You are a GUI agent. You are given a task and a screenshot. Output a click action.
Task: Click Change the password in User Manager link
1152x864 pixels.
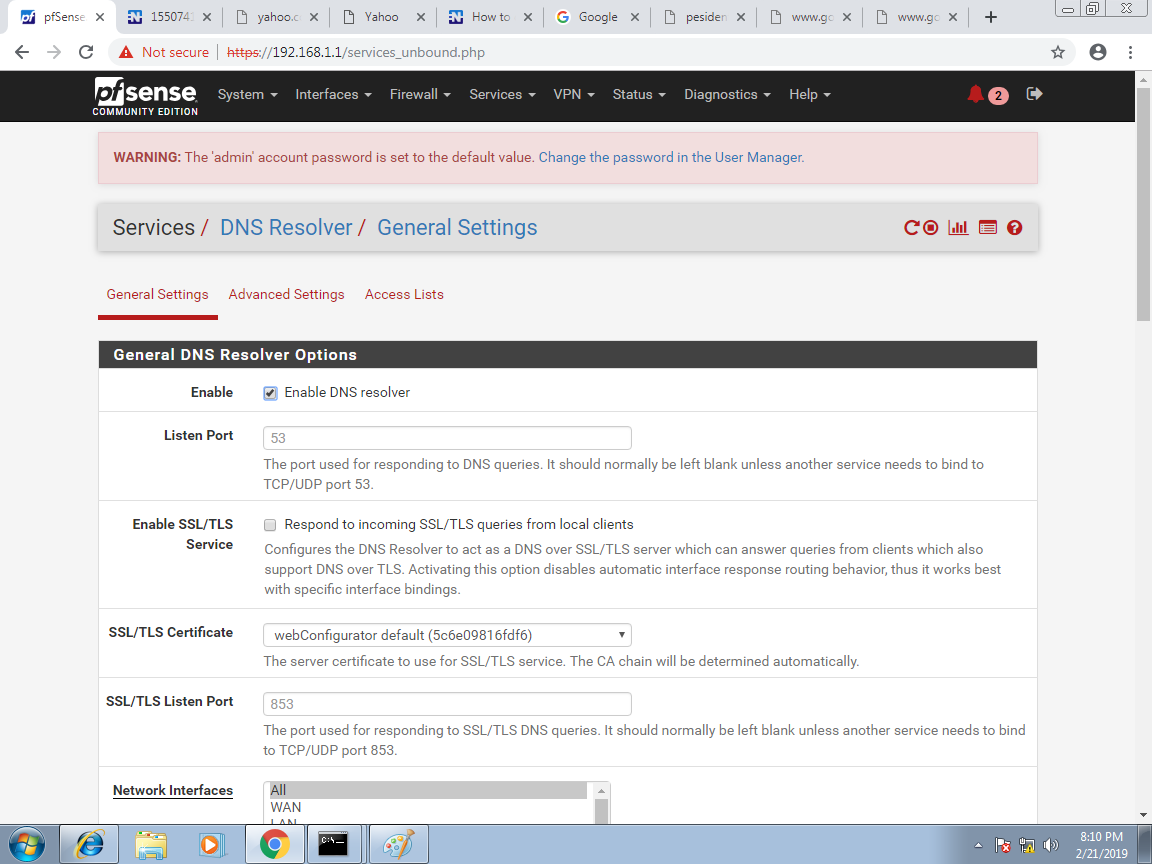coord(672,157)
